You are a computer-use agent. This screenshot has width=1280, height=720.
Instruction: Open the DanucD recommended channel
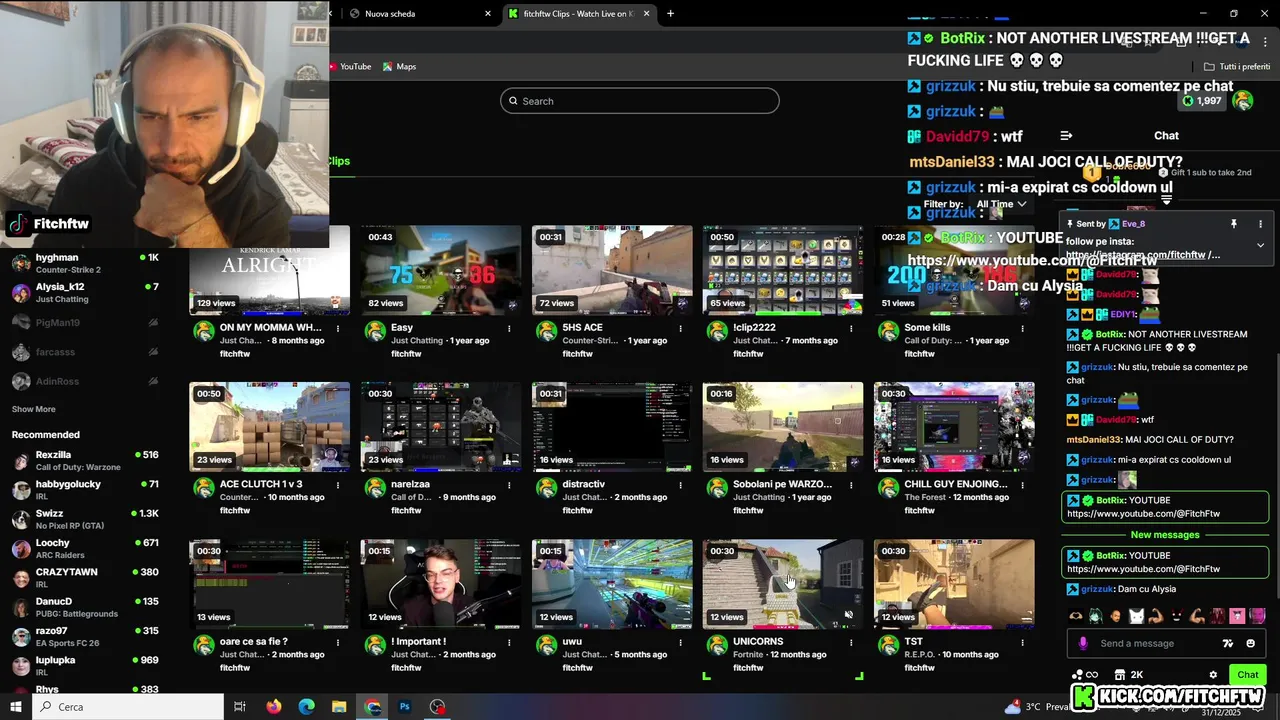[84, 607]
